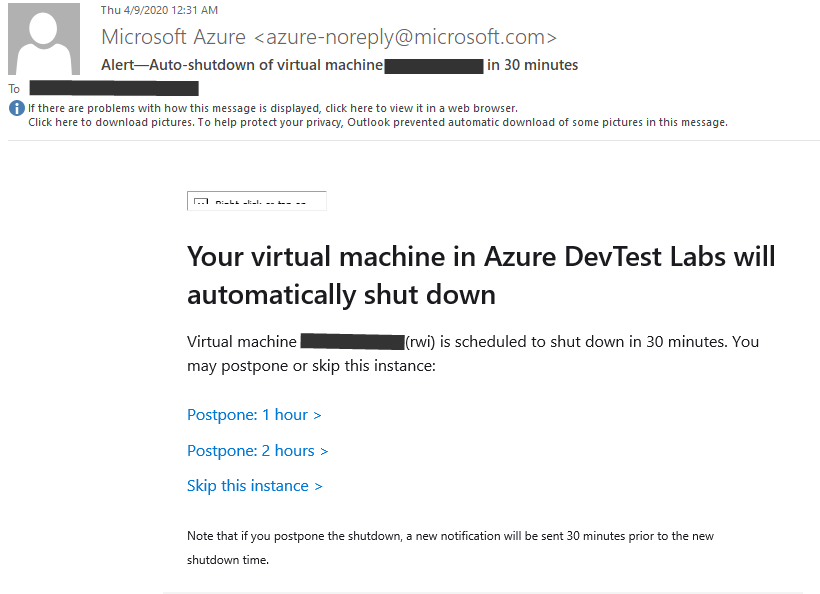This screenshot has width=820, height=594.
Task: Click the blocked image placeholder with the red X
Action: 257,201
